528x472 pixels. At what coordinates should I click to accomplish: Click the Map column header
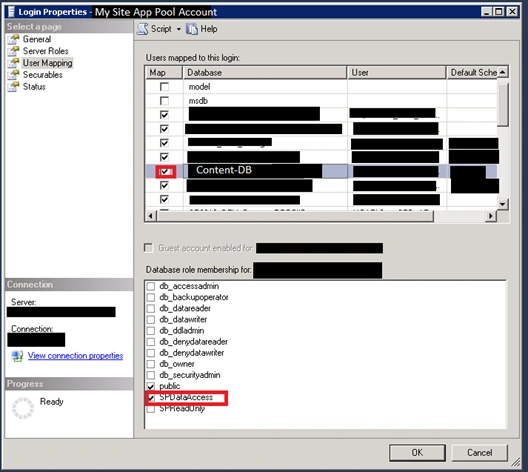[164, 73]
